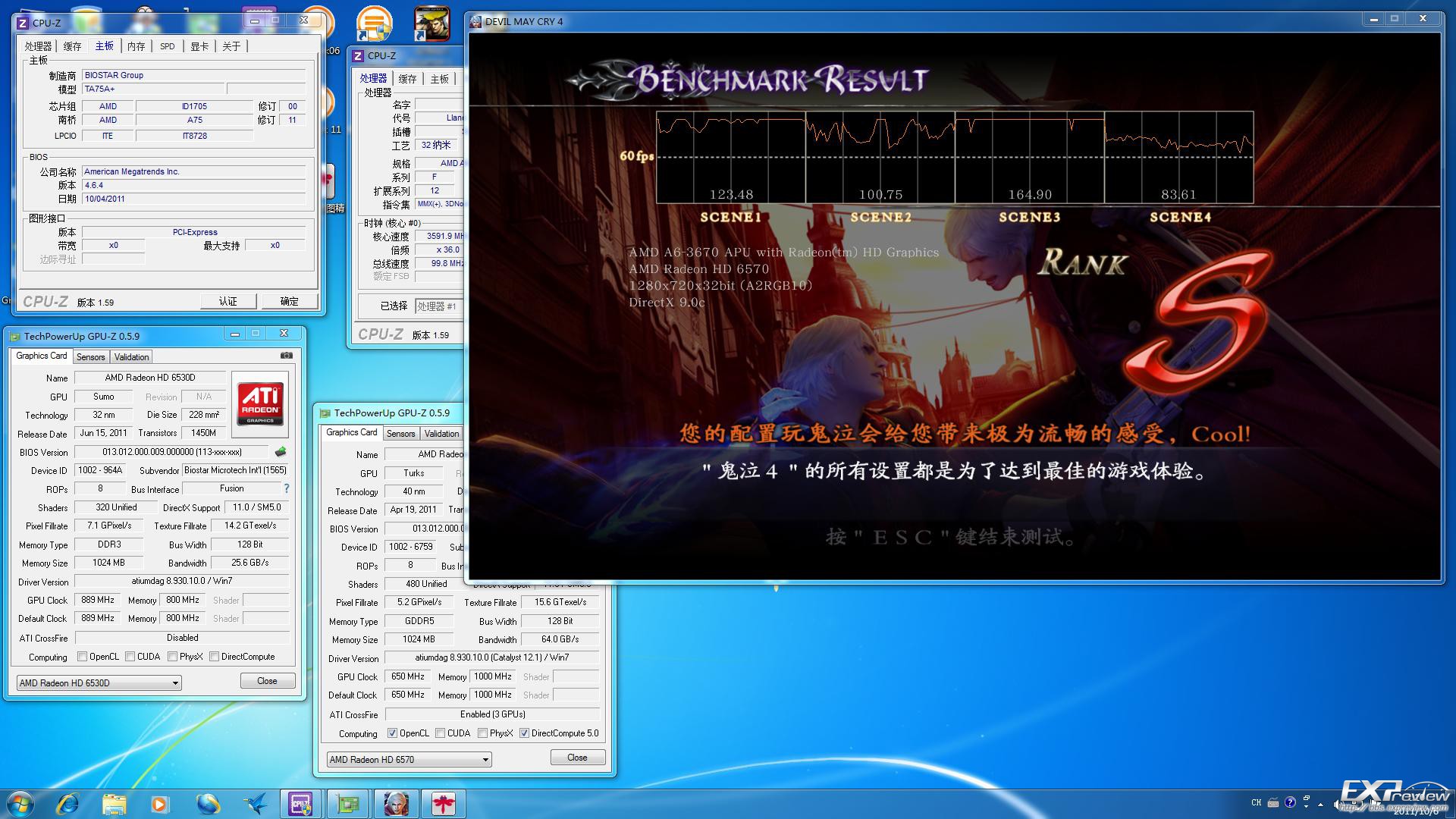Open Sensors tab in 6530D GPU-Z

91,356
